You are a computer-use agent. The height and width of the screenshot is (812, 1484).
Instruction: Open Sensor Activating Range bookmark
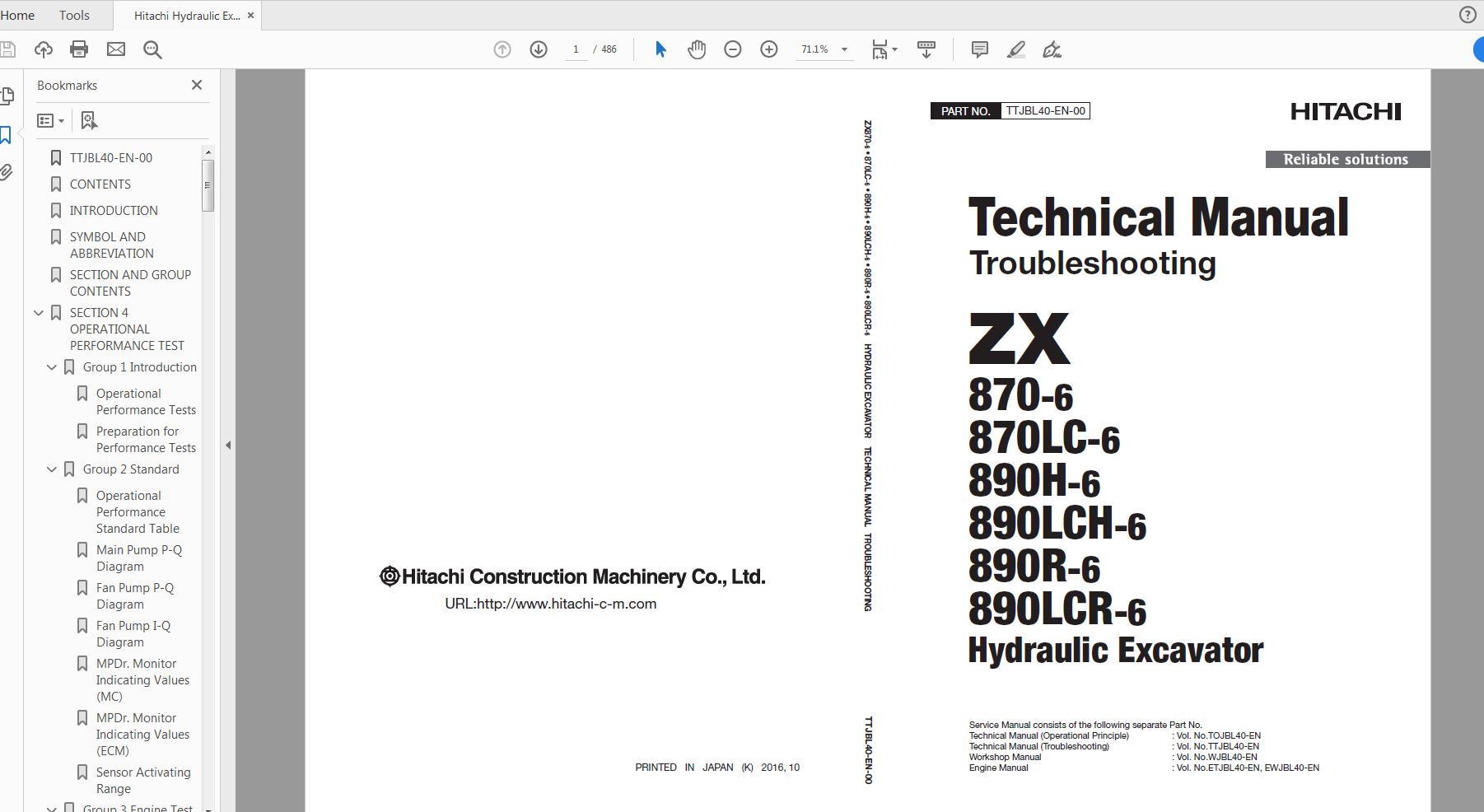coord(142,780)
